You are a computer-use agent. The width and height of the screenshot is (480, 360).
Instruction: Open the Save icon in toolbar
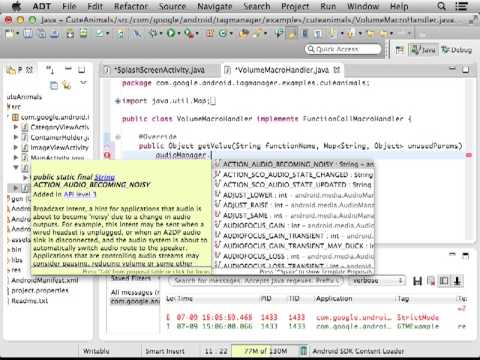(x=28, y=33)
